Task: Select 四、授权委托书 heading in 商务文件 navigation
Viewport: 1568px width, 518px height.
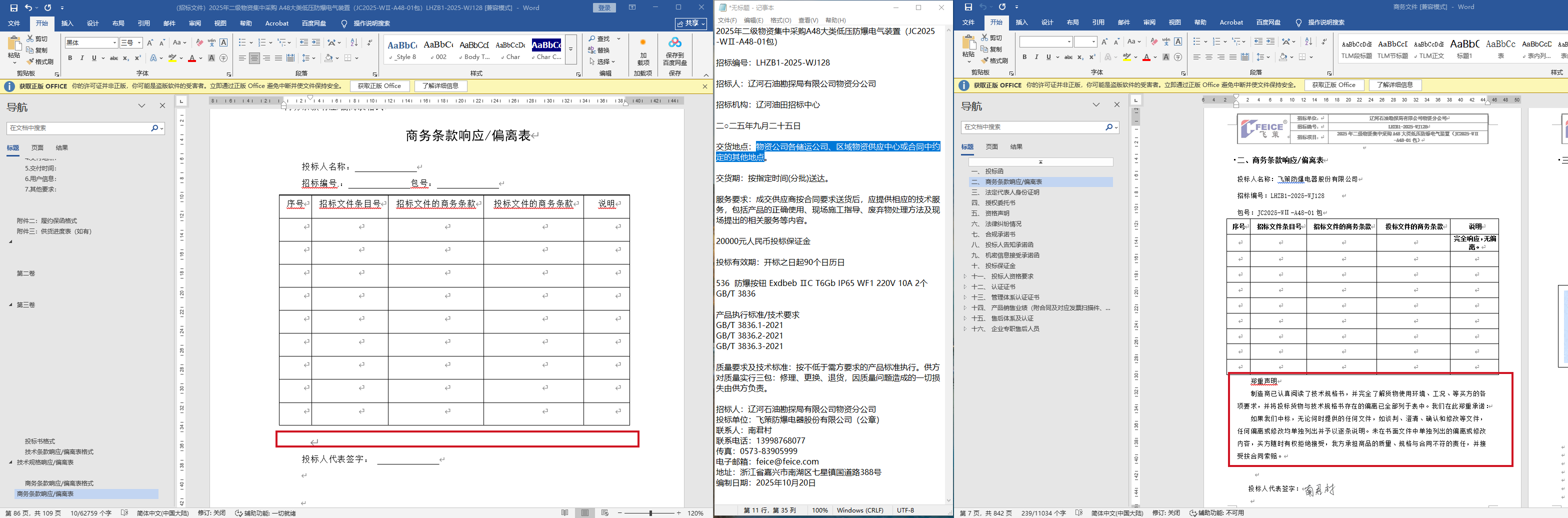Action: [x=993, y=202]
